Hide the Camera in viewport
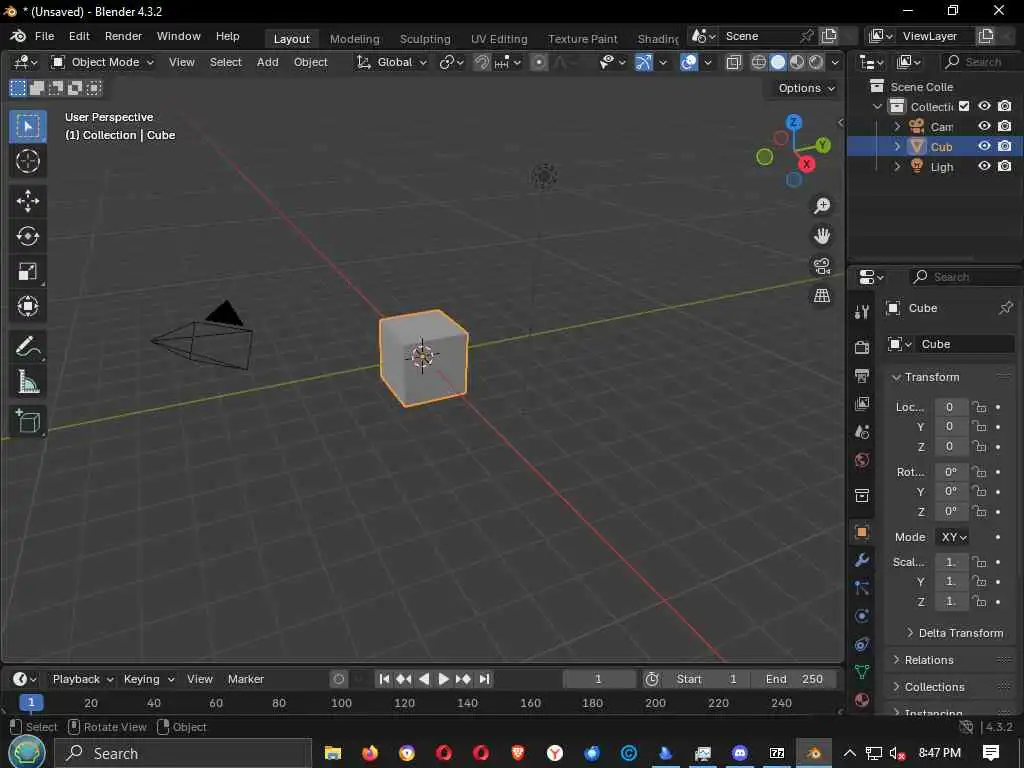1024x768 pixels. tap(984, 126)
